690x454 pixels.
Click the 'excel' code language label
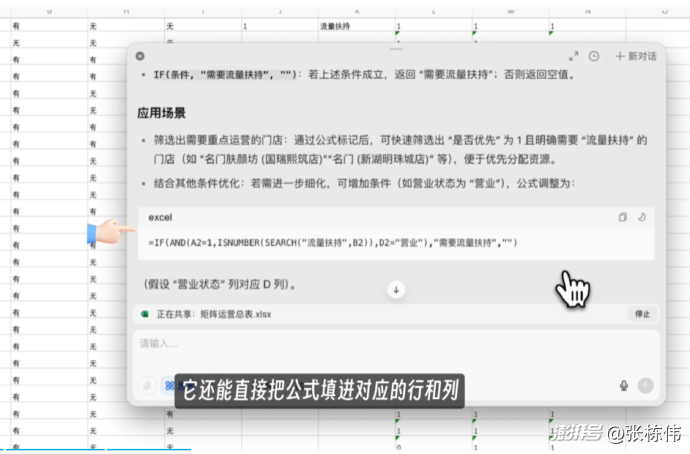[x=160, y=217]
